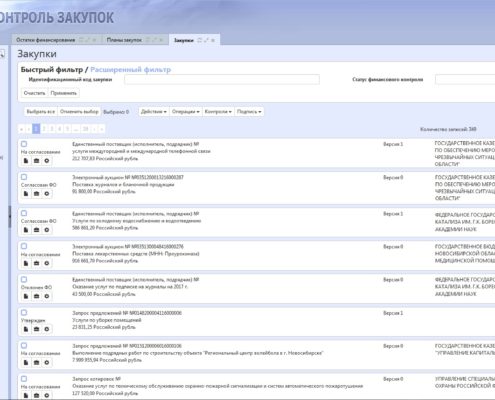Go to page 2 in pagination

coord(44,129)
